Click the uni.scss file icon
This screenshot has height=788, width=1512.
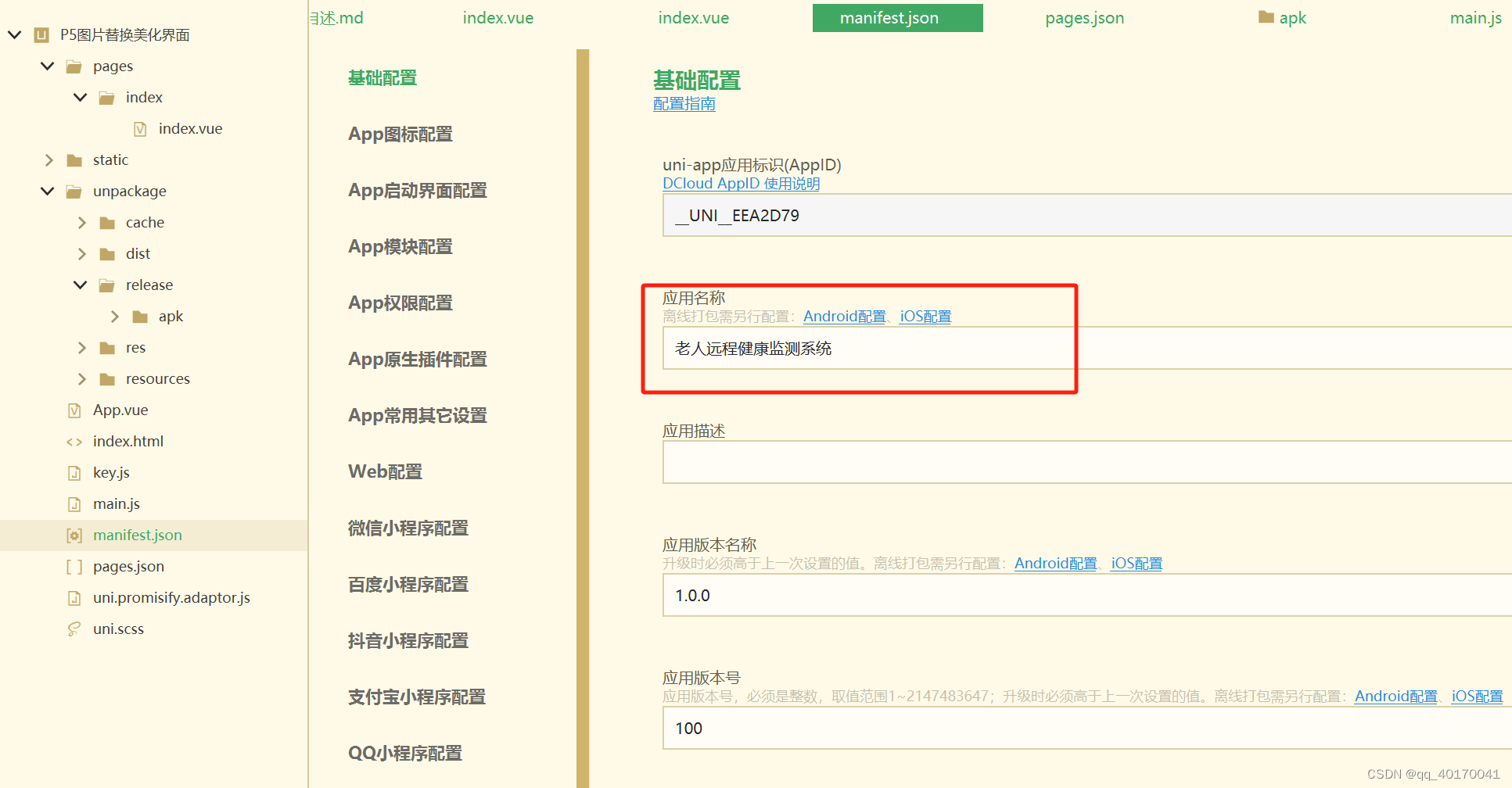pyautogui.click(x=74, y=629)
